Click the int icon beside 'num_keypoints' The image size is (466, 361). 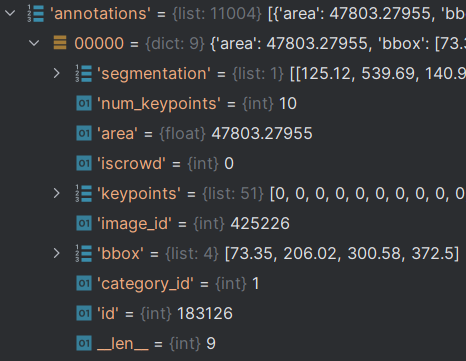84,103
